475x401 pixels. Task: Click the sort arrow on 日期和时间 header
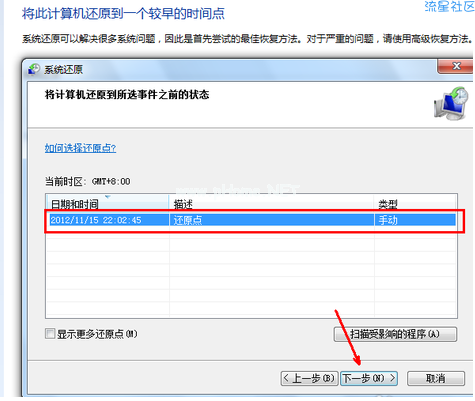107,197
